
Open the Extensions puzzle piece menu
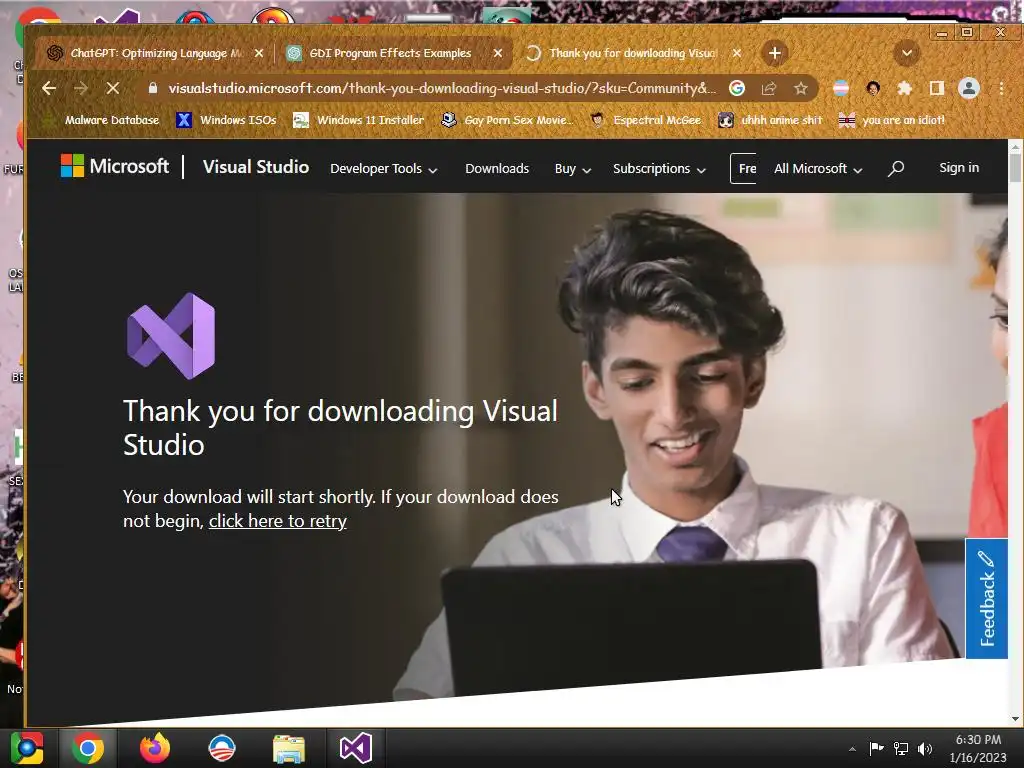pos(904,88)
